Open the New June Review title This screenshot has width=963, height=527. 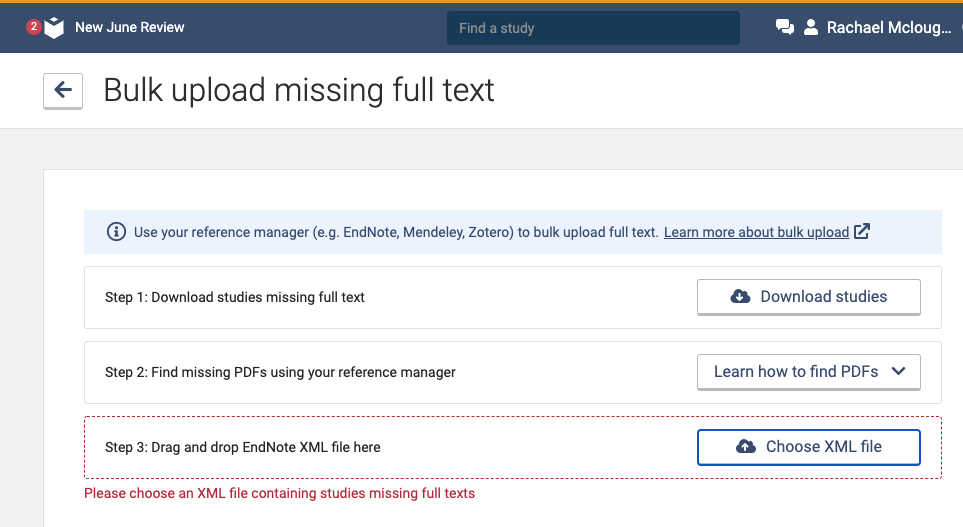pyautogui.click(x=130, y=28)
